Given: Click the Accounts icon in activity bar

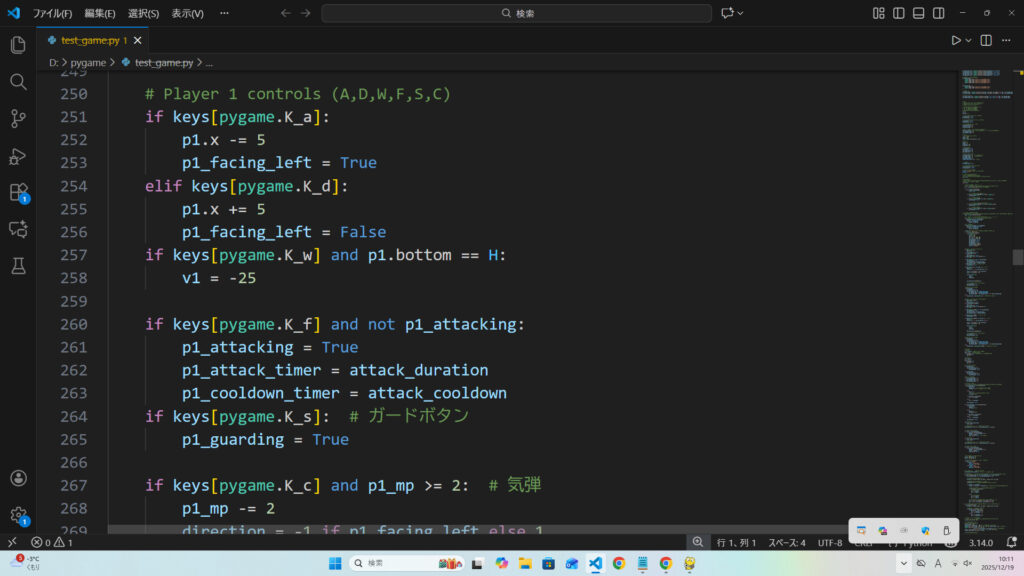Looking at the screenshot, I should coord(17,479).
